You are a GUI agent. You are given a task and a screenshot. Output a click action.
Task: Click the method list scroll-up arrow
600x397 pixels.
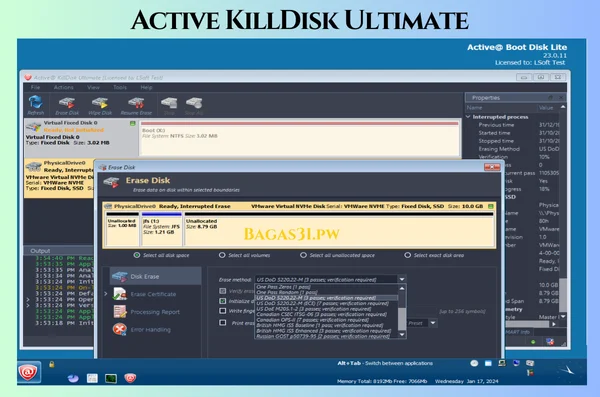point(402,288)
